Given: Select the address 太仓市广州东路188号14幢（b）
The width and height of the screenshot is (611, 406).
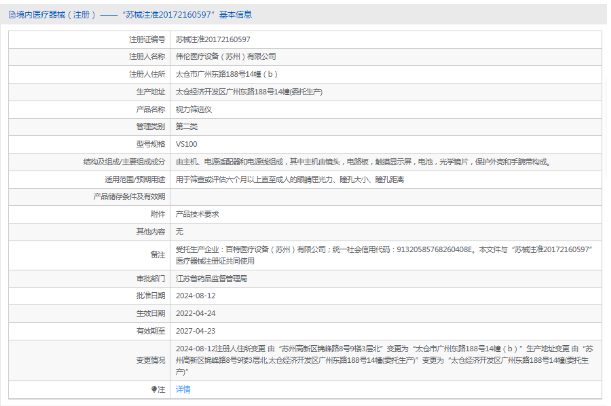Looking at the screenshot, I should point(226,74).
